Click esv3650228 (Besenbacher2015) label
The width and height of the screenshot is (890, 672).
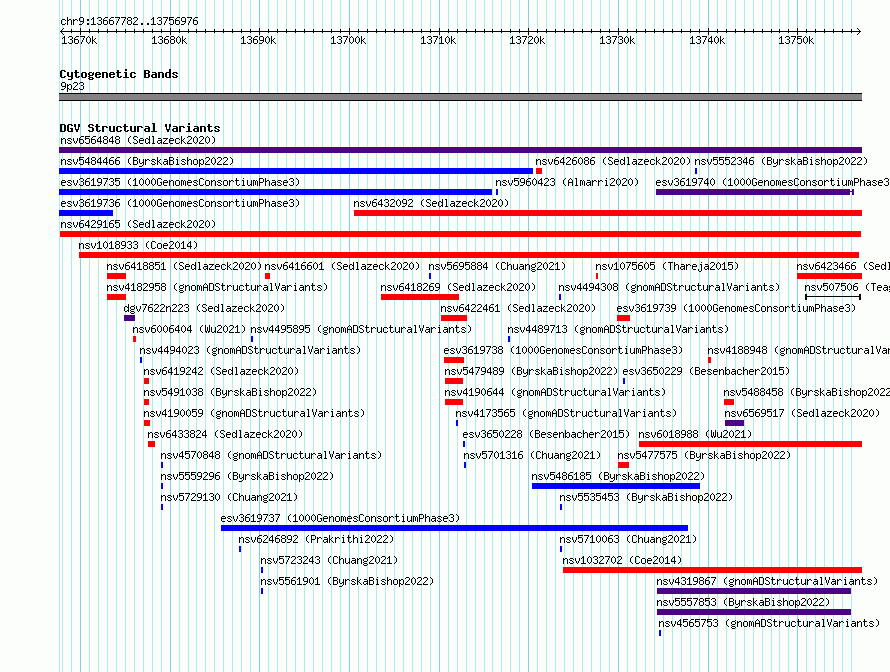(x=546, y=434)
